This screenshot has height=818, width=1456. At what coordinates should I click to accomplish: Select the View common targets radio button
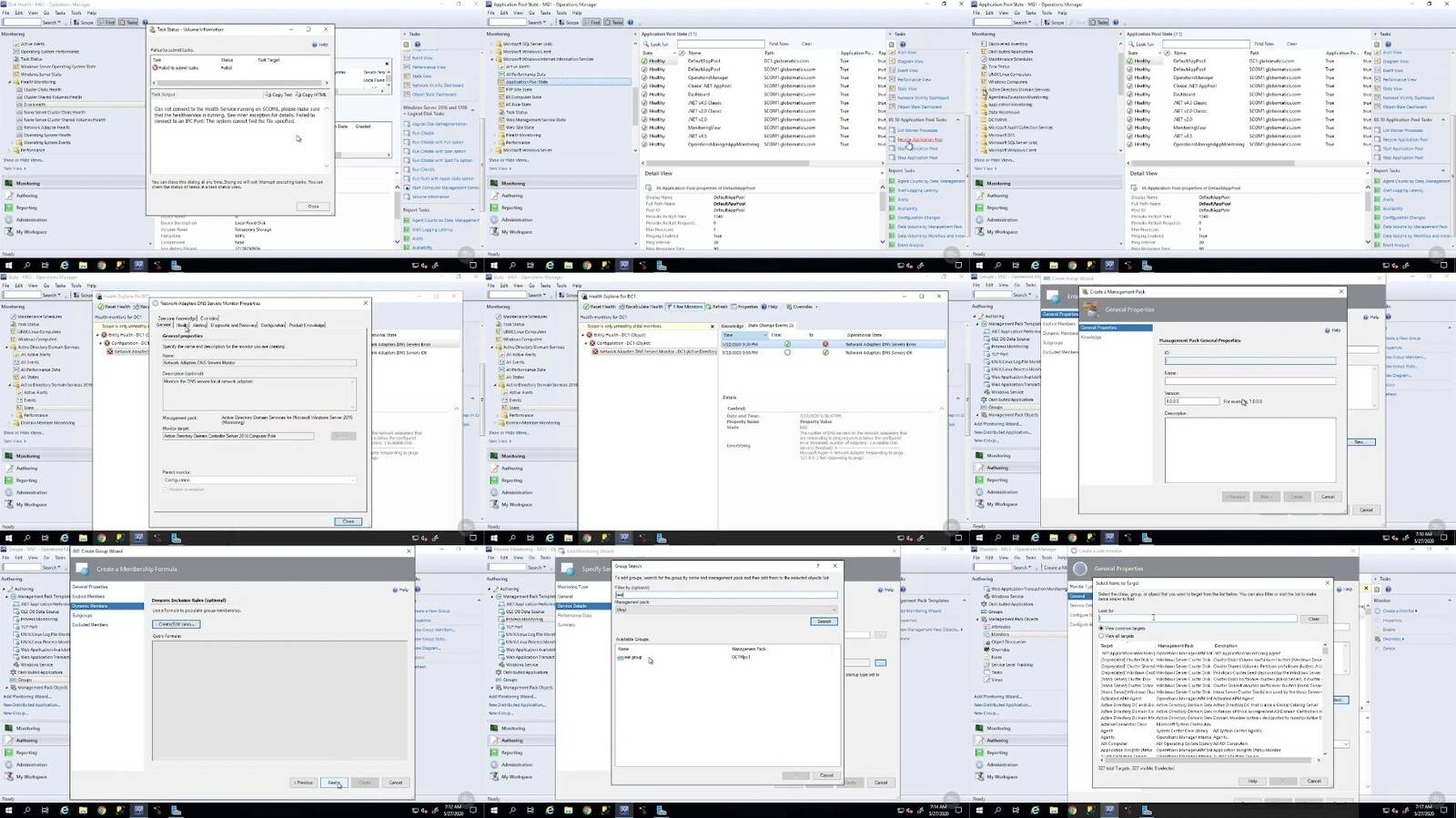[1101, 628]
